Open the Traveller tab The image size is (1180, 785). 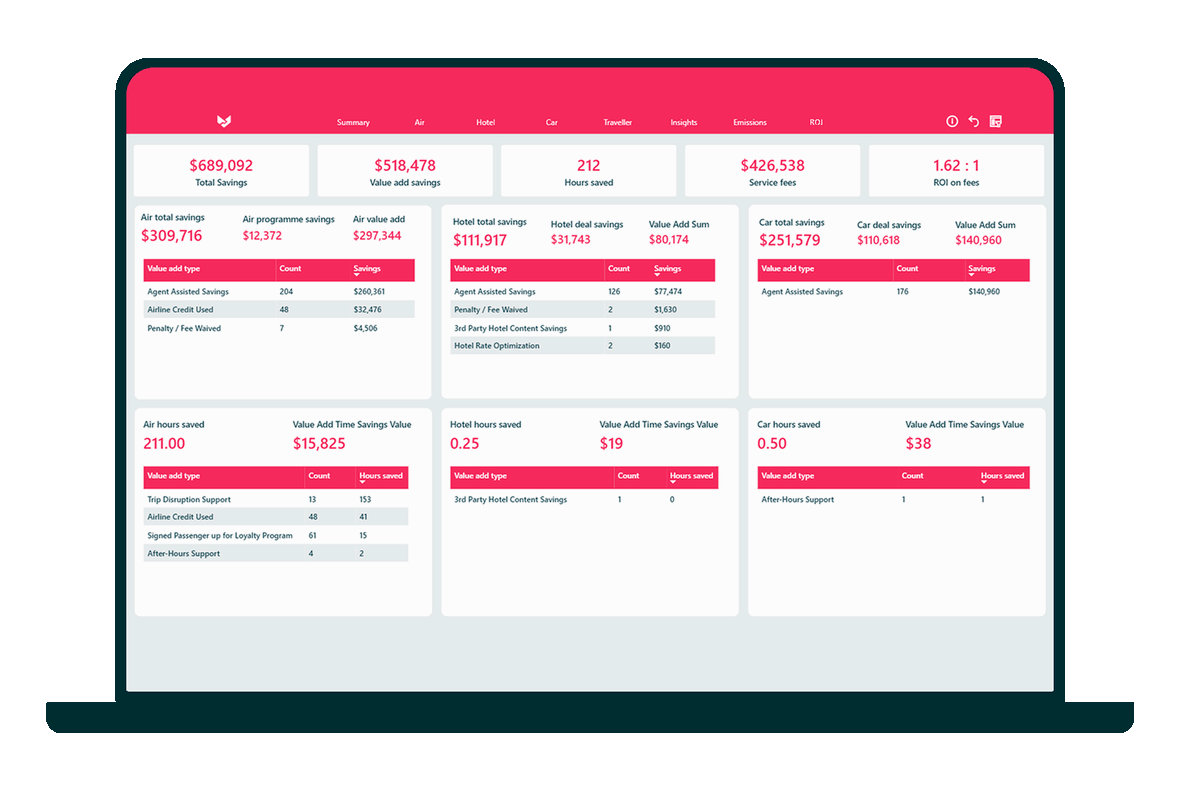point(617,123)
